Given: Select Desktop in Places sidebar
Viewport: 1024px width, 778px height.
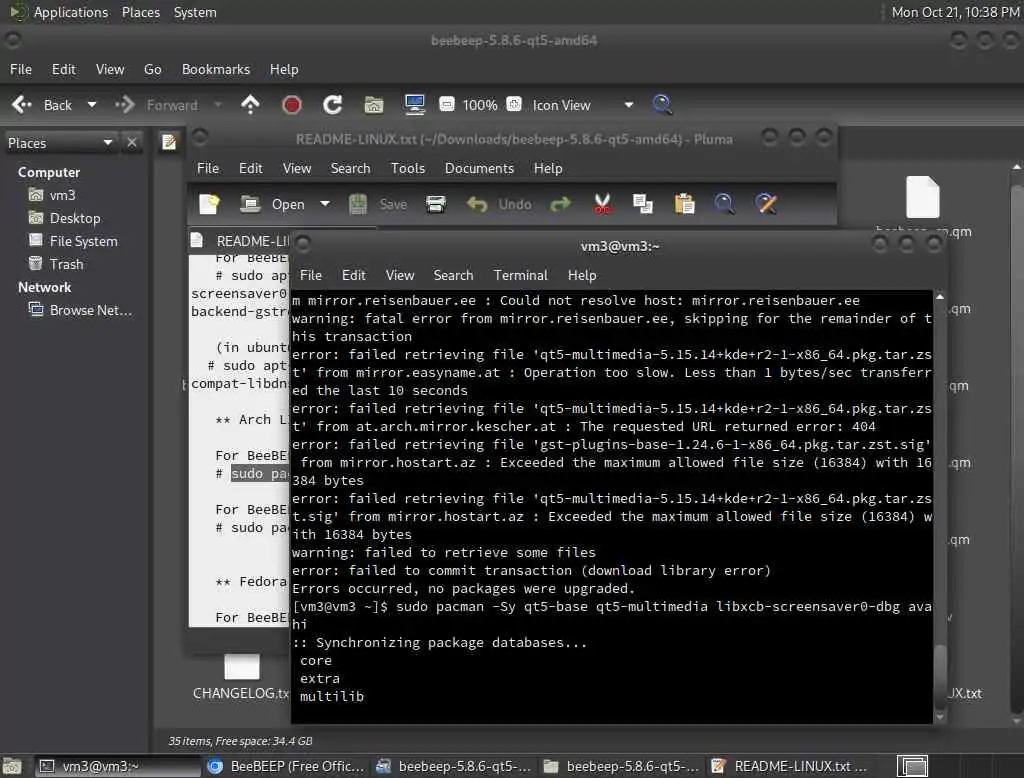Looking at the screenshot, I should pos(75,218).
